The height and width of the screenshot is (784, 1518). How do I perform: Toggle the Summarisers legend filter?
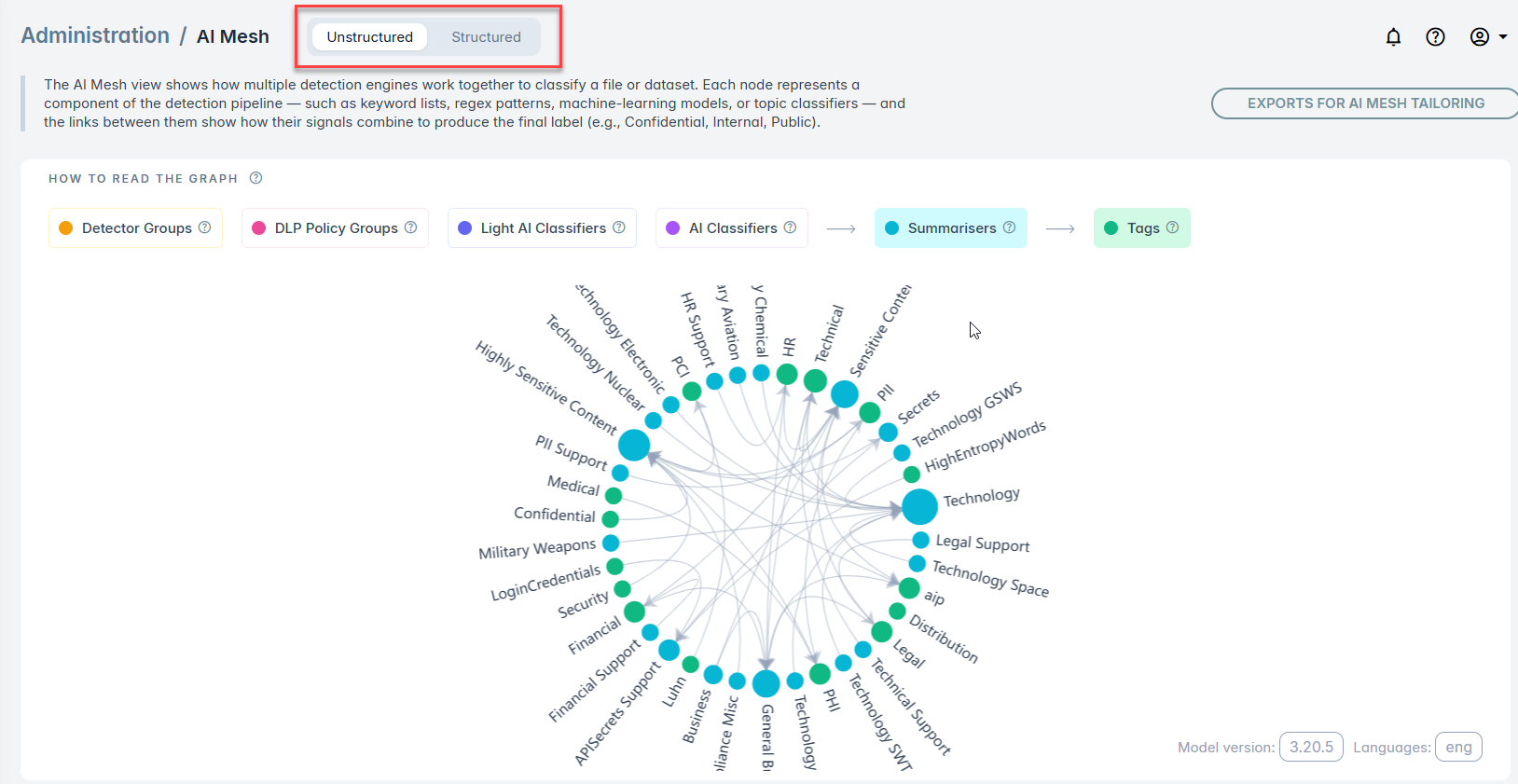pyautogui.click(x=950, y=228)
